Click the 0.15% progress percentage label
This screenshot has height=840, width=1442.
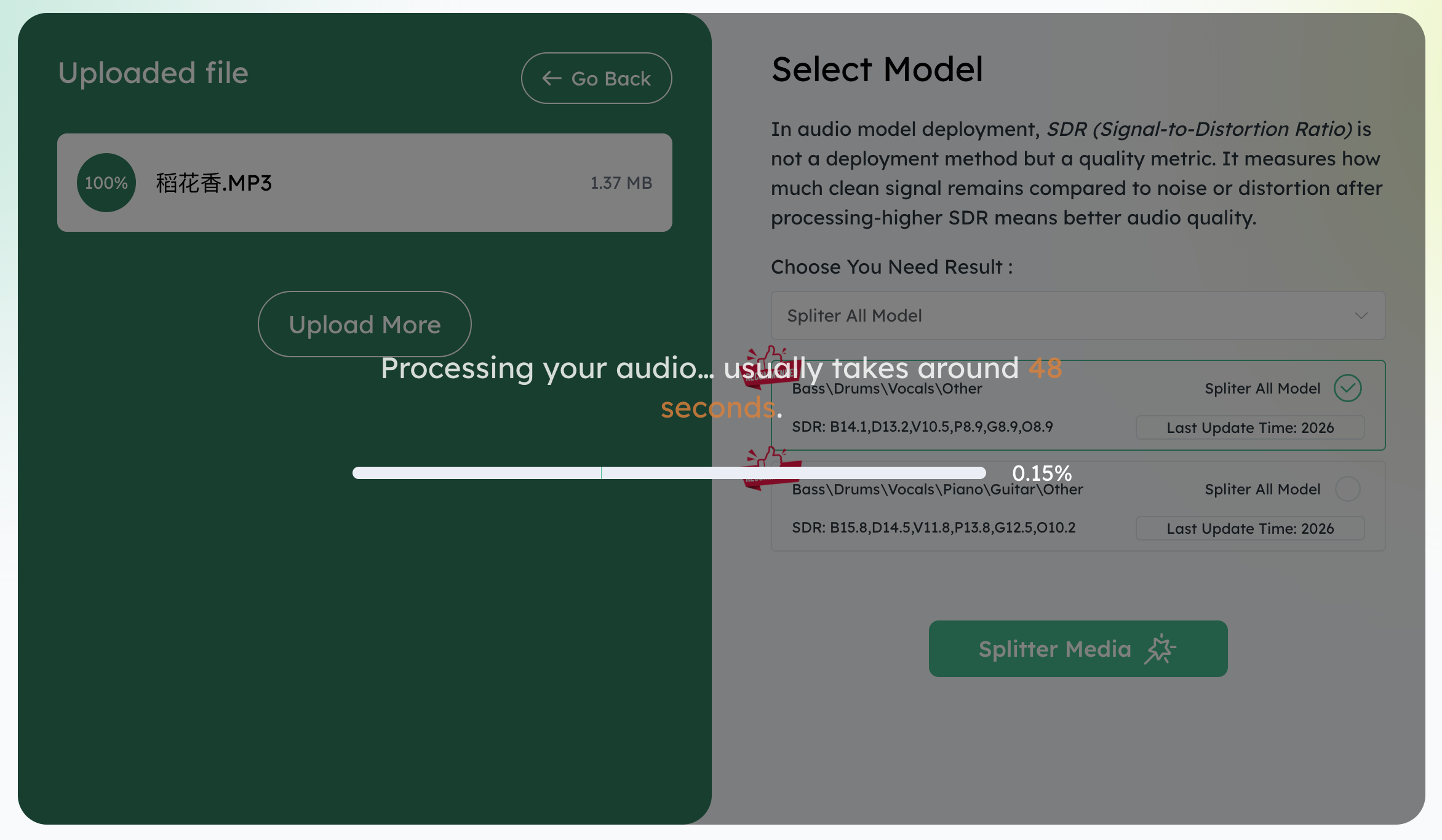click(1043, 473)
